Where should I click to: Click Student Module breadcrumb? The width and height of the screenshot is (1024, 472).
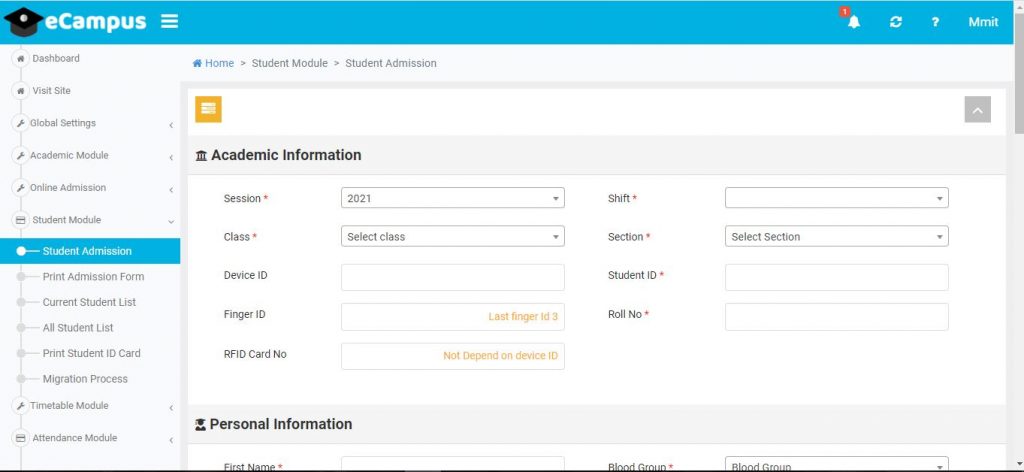(290, 63)
